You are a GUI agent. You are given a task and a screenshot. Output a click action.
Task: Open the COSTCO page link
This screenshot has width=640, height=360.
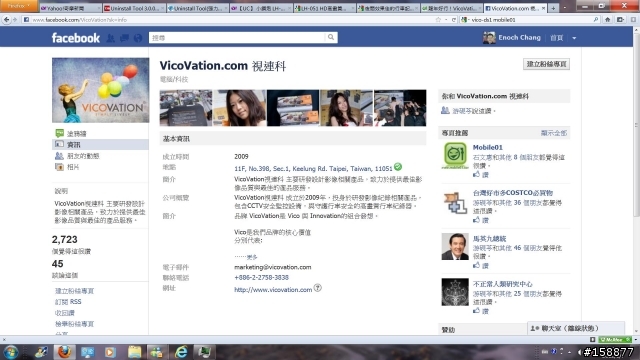513,193
